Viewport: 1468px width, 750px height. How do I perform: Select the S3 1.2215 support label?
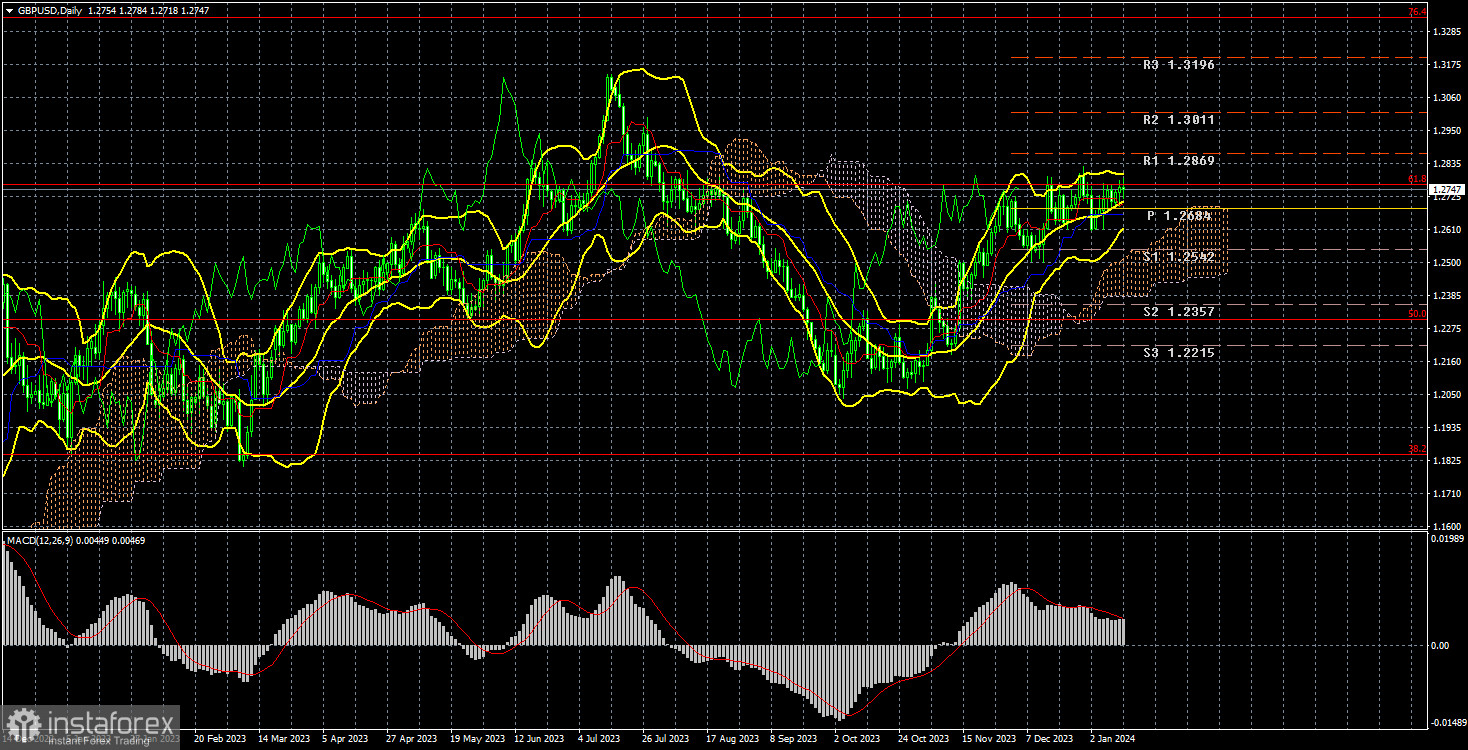[x=1180, y=353]
